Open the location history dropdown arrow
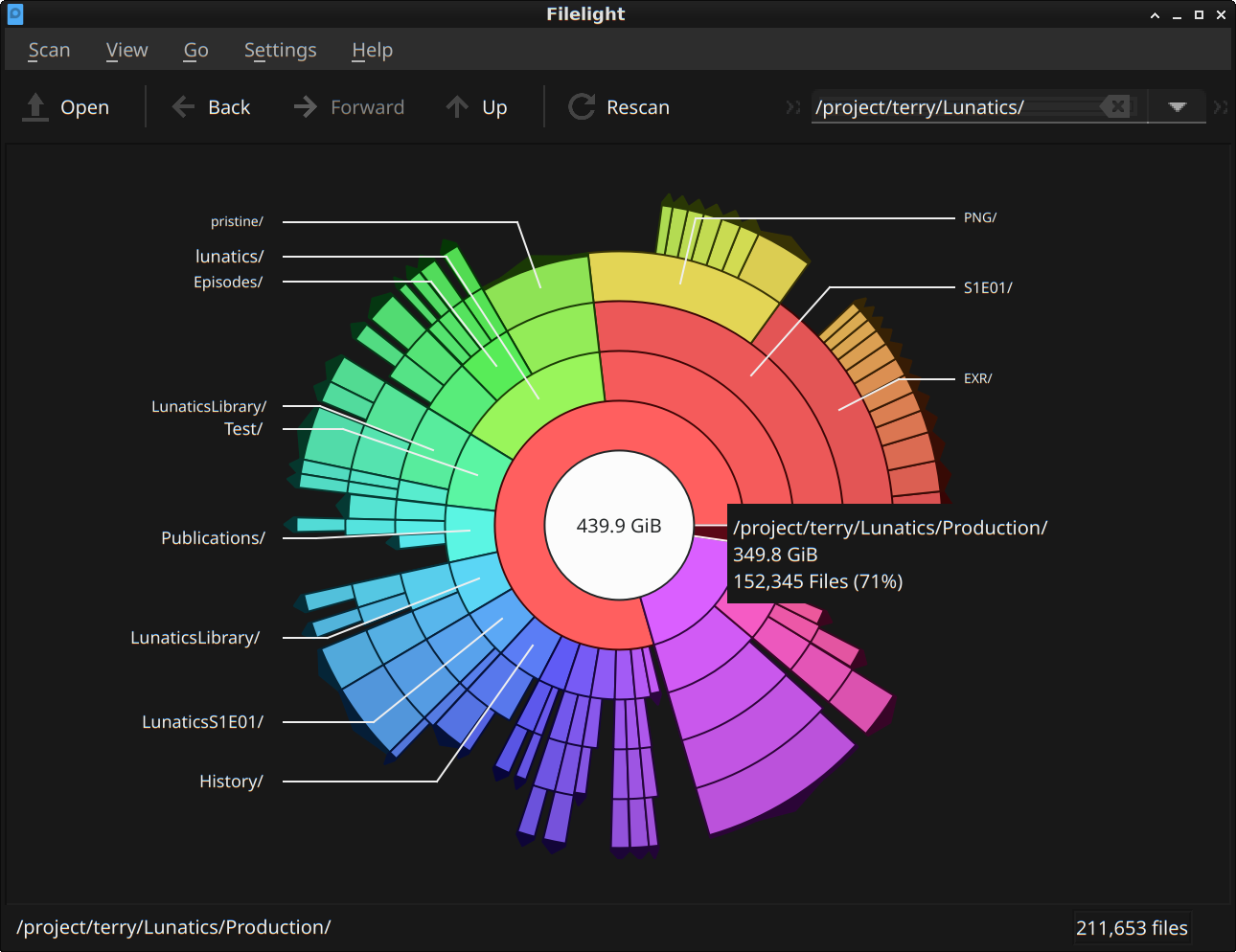This screenshot has width=1236, height=952. pyautogui.click(x=1178, y=106)
